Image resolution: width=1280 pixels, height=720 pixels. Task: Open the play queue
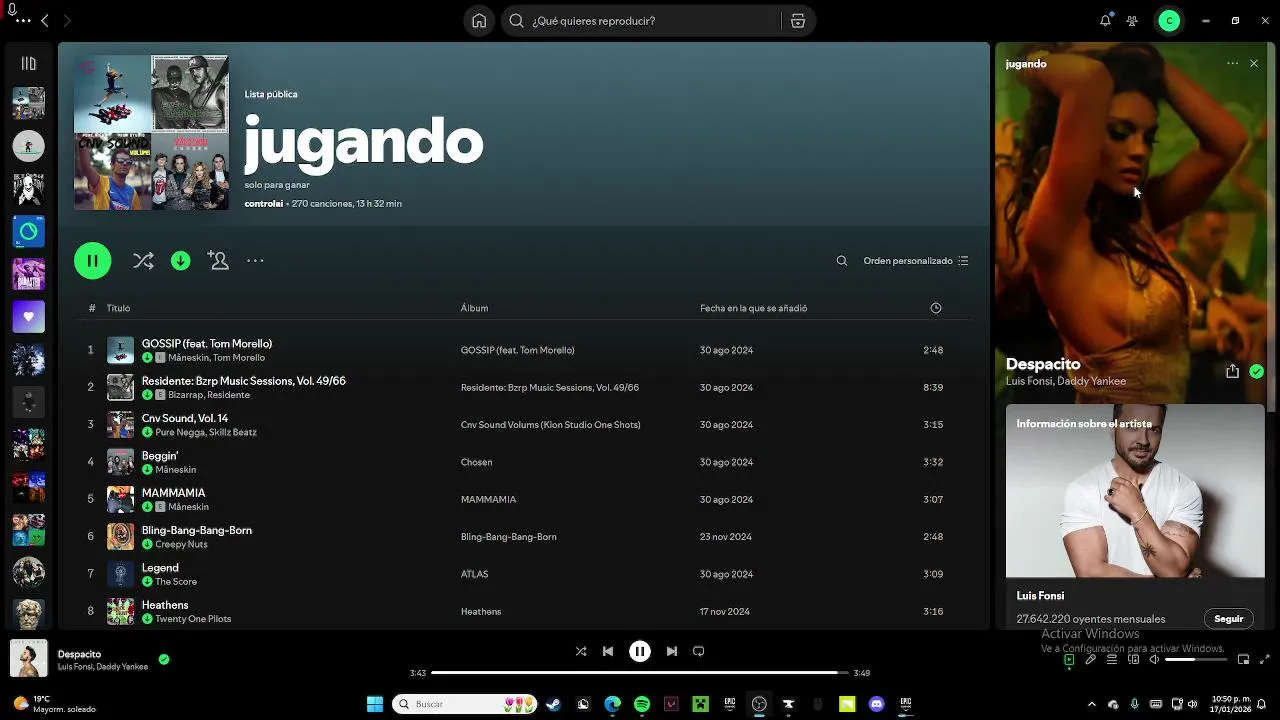(x=1112, y=660)
